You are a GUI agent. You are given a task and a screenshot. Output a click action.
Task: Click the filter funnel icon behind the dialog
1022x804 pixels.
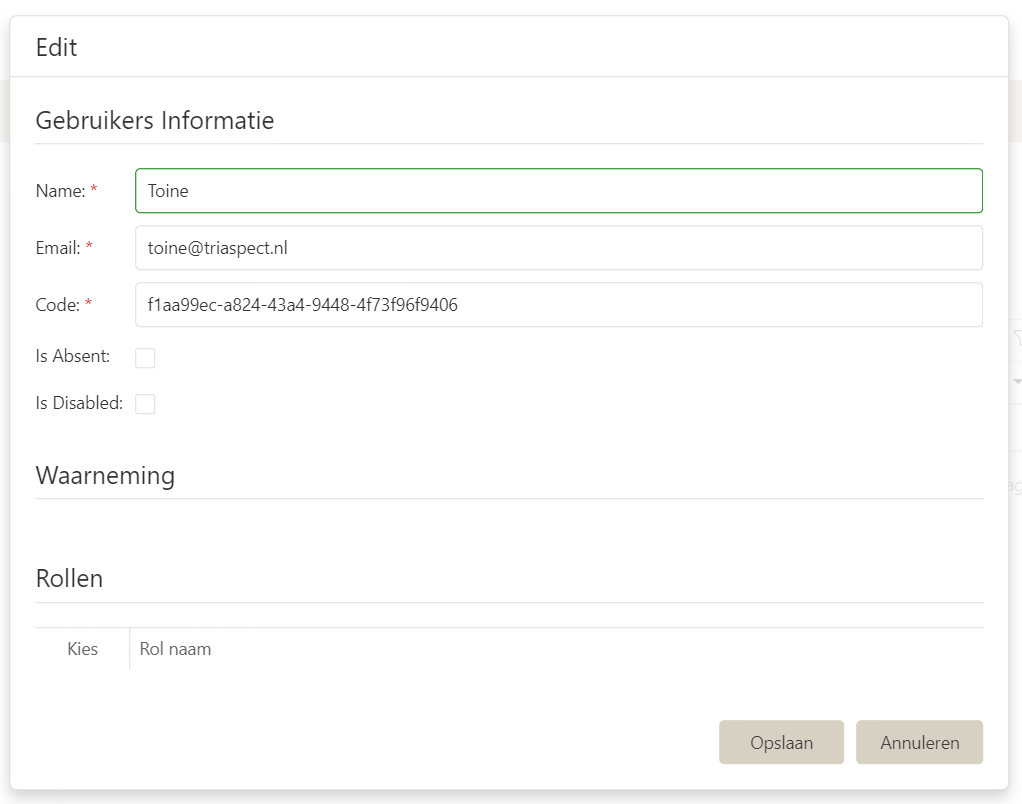[x=1017, y=339]
